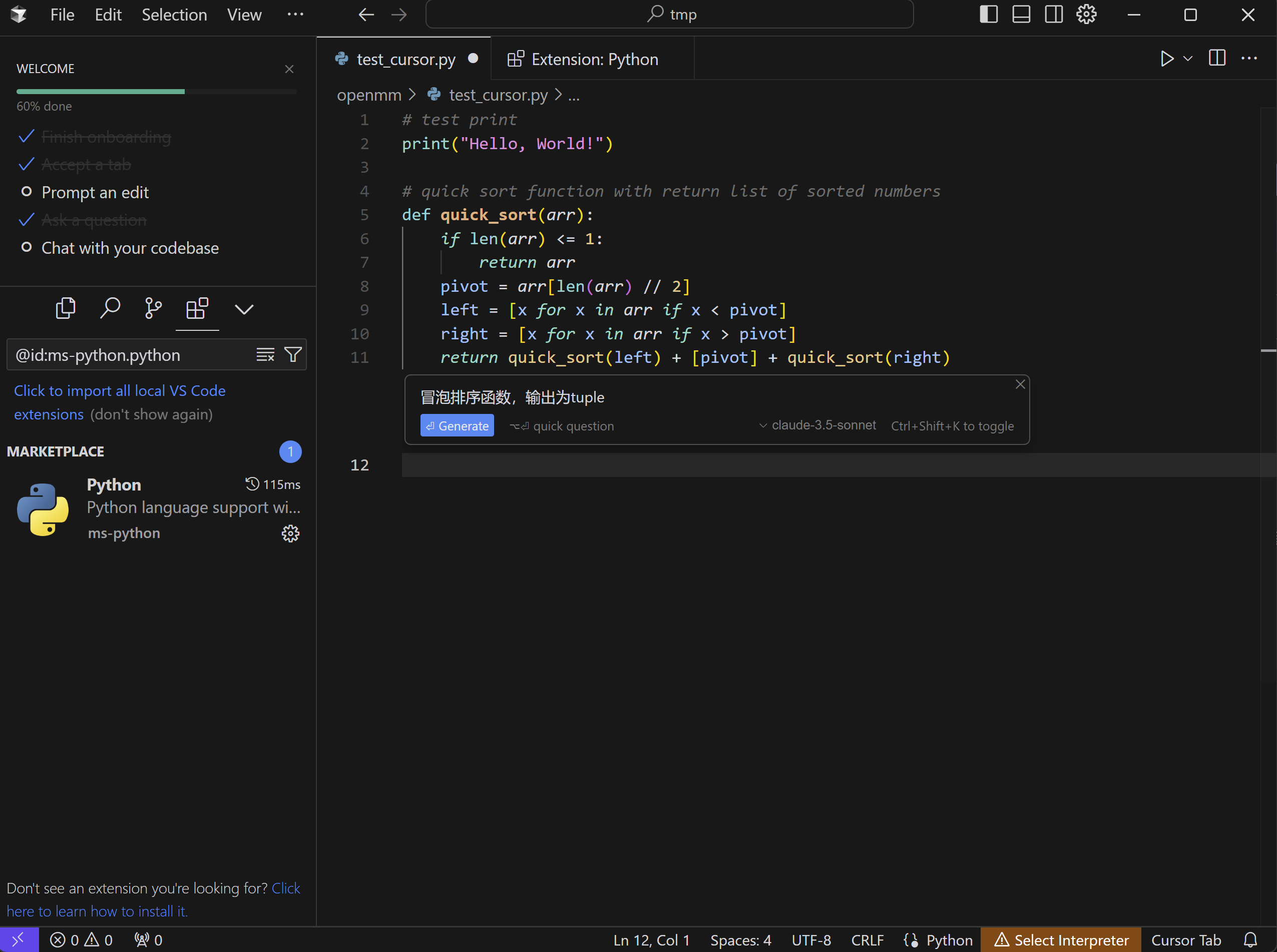Open the Explorer files view icon

(x=65, y=309)
